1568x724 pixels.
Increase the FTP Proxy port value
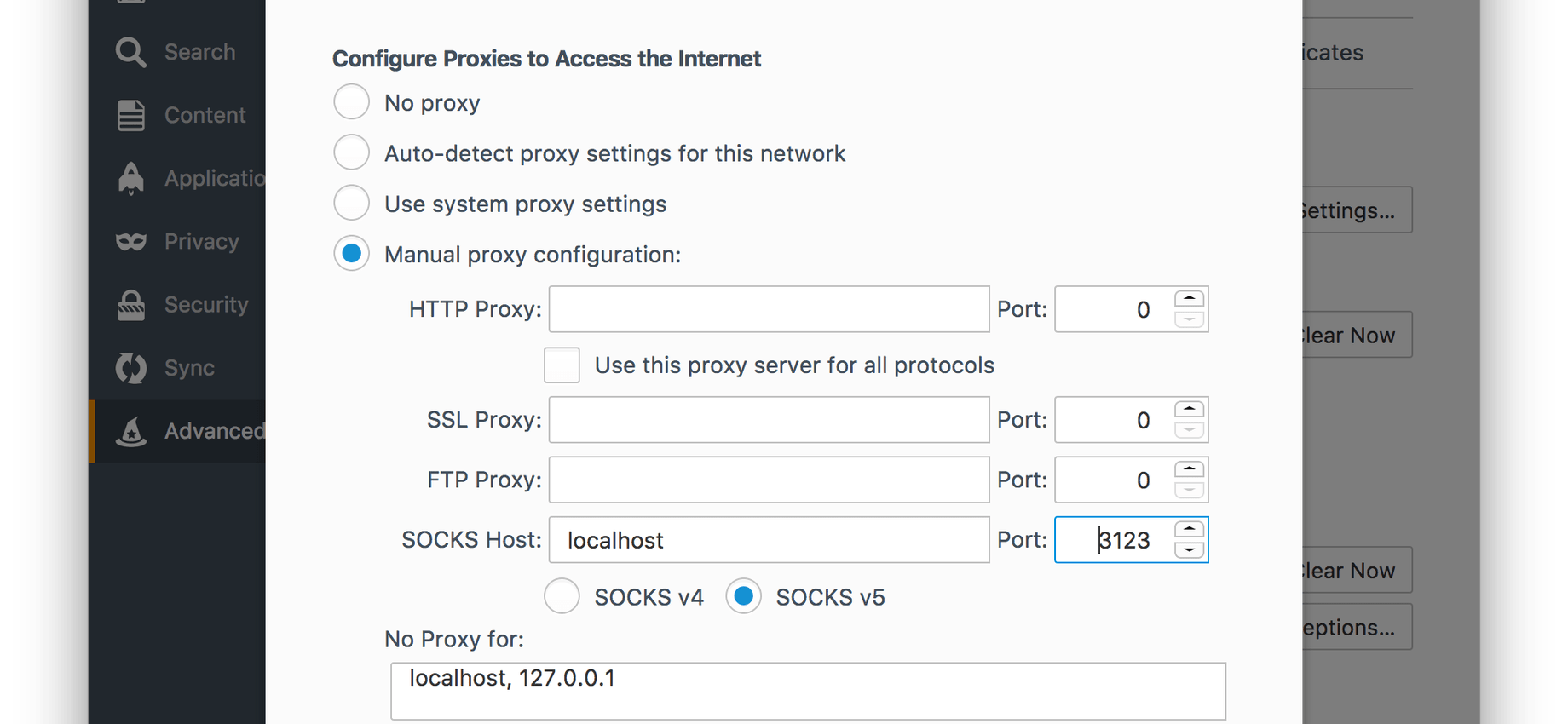point(1189,469)
